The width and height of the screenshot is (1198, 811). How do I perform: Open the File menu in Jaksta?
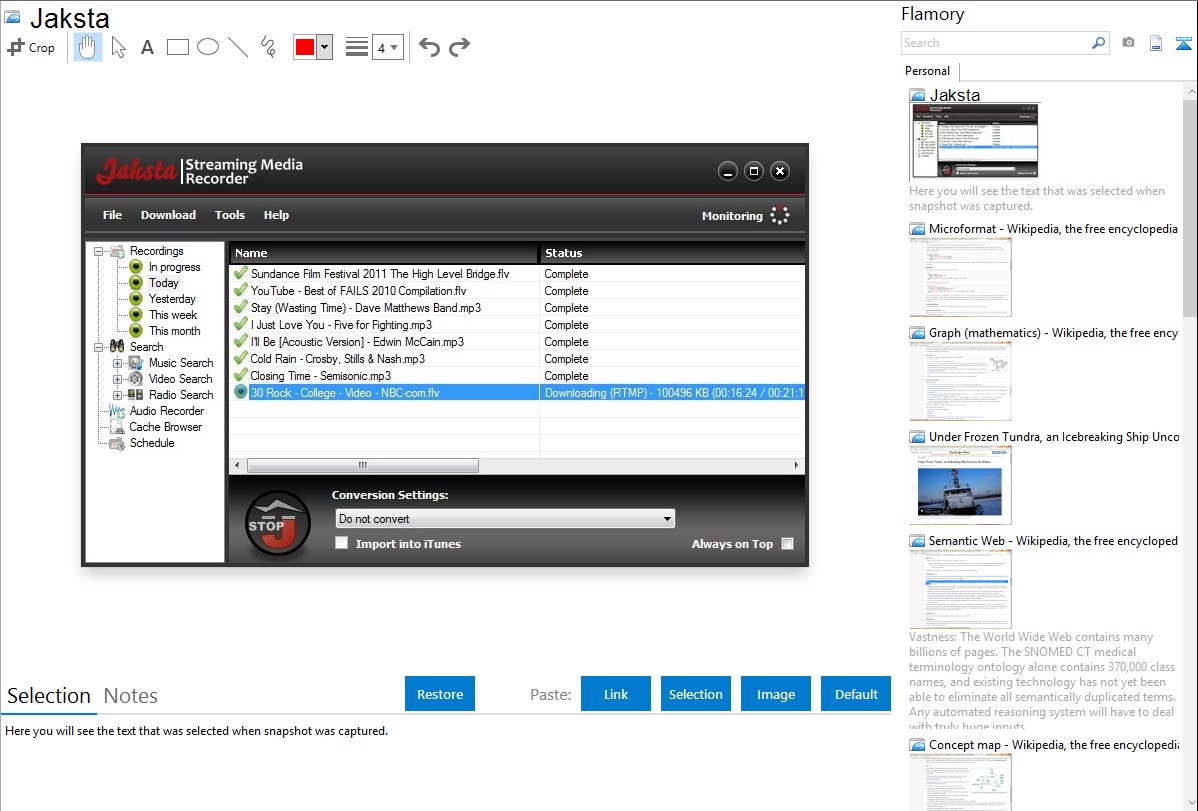pos(112,215)
